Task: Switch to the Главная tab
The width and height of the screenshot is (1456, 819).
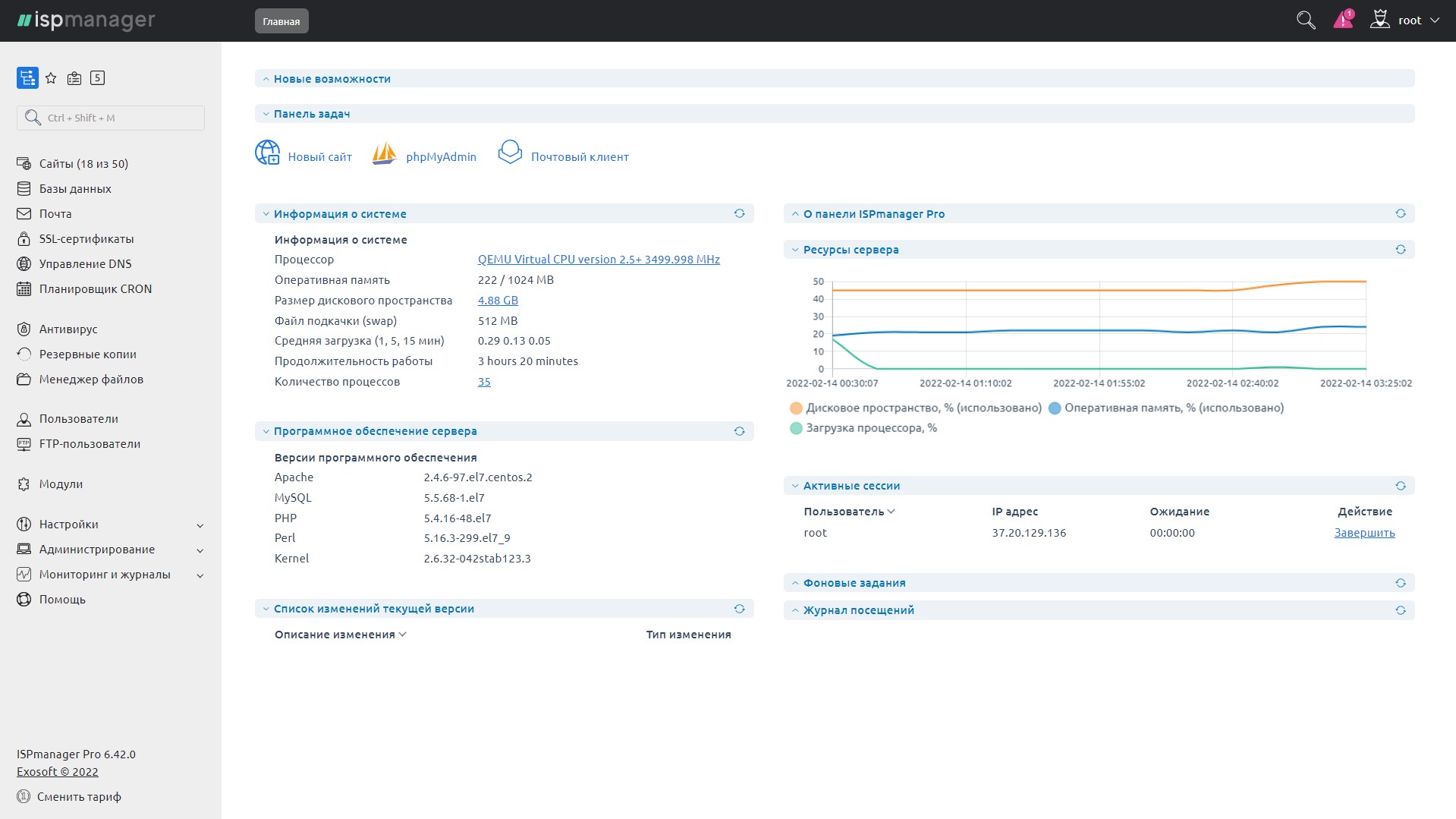Action: click(x=281, y=21)
